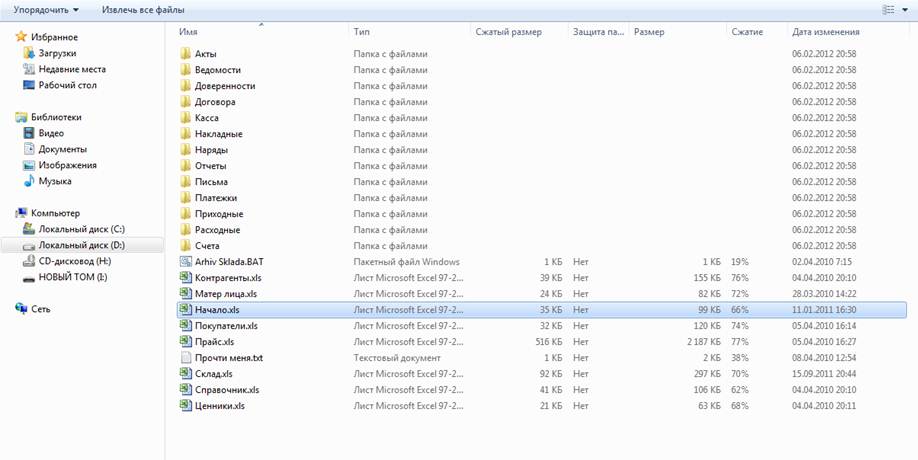This screenshot has height=460, width=918.
Task: Open НОВЫЙ ТОМ (I:) drive
Action: point(73,277)
